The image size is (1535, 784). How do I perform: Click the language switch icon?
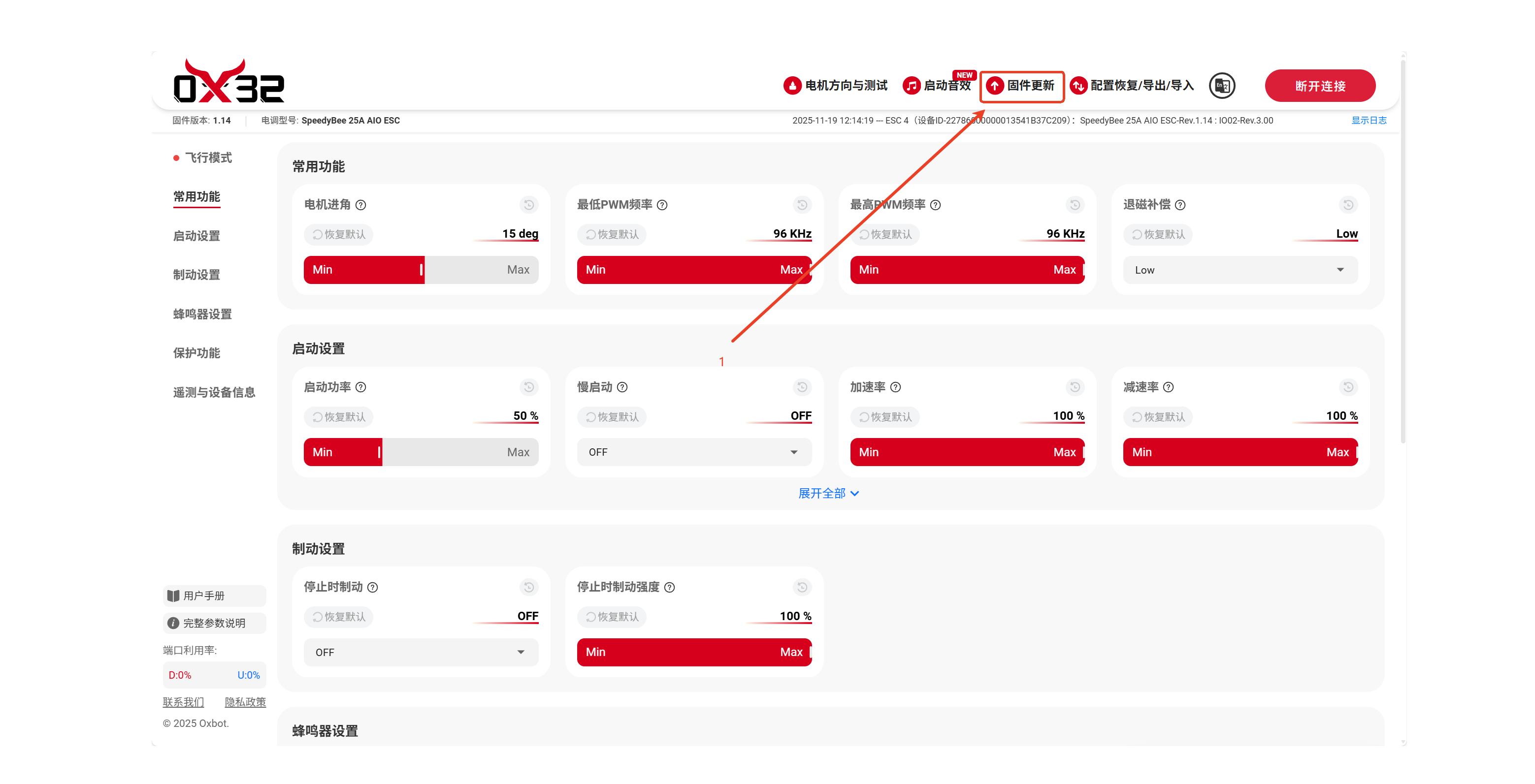[1222, 86]
